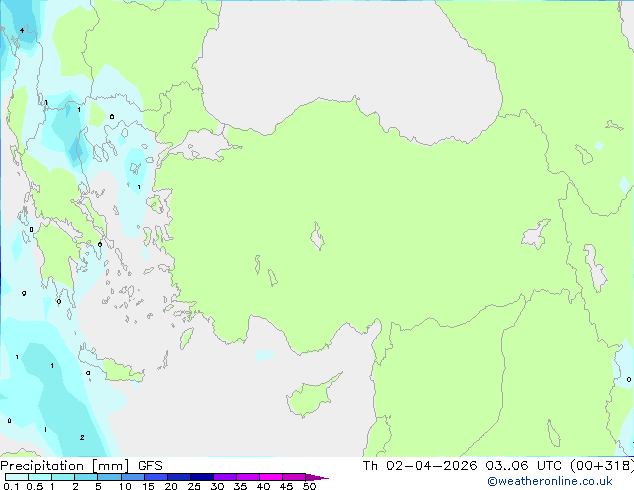Click the '4' precipitation value on map
This screenshot has width=634, height=490.
click(x=22, y=30)
